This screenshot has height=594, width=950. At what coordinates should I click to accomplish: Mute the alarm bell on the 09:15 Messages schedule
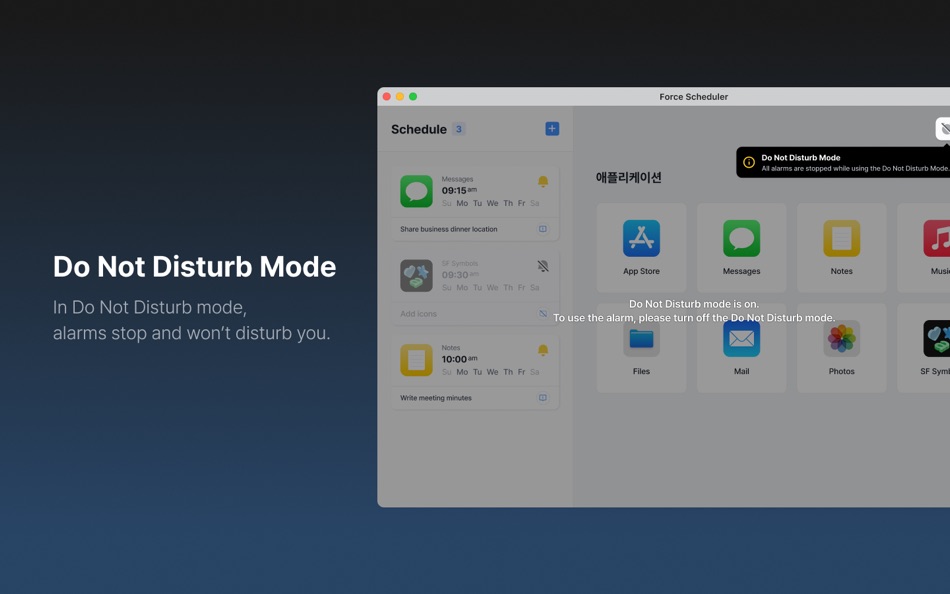(x=541, y=181)
